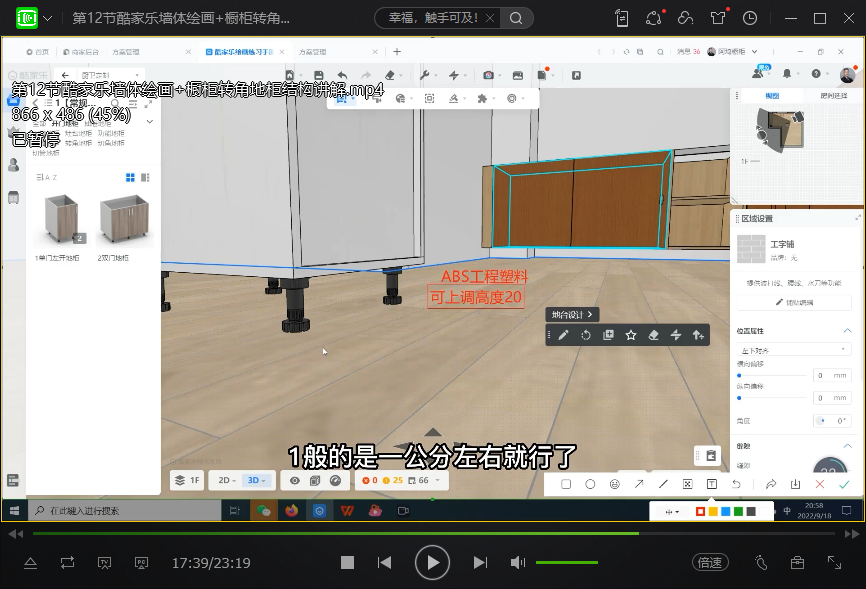Mute the video player volume
The height and width of the screenshot is (589, 866).
[518, 562]
